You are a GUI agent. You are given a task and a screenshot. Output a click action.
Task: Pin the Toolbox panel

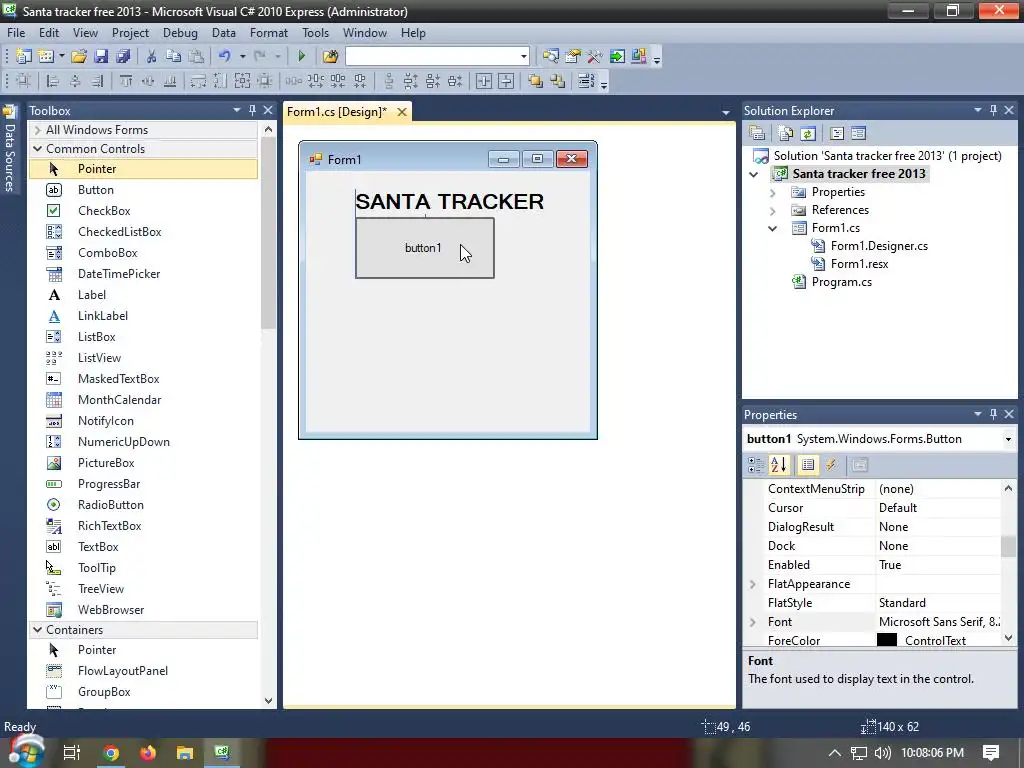[253, 110]
